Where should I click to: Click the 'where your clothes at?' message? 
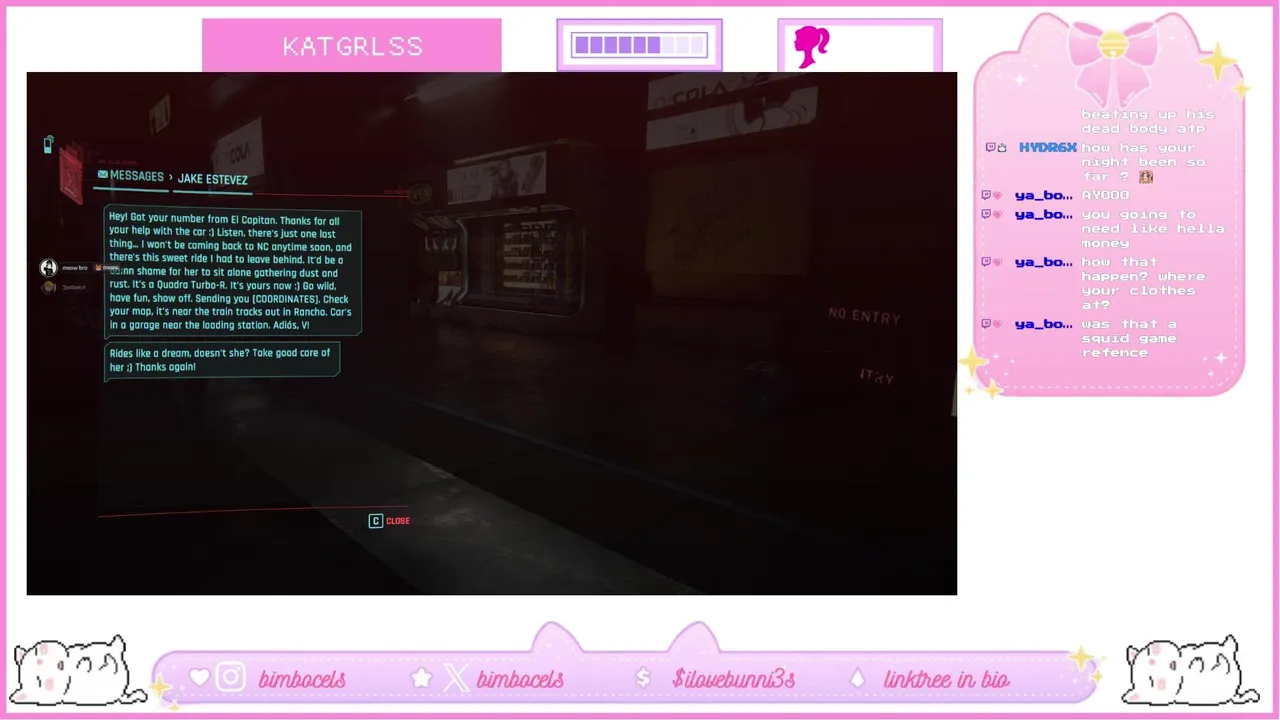click(x=1143, y=283)
